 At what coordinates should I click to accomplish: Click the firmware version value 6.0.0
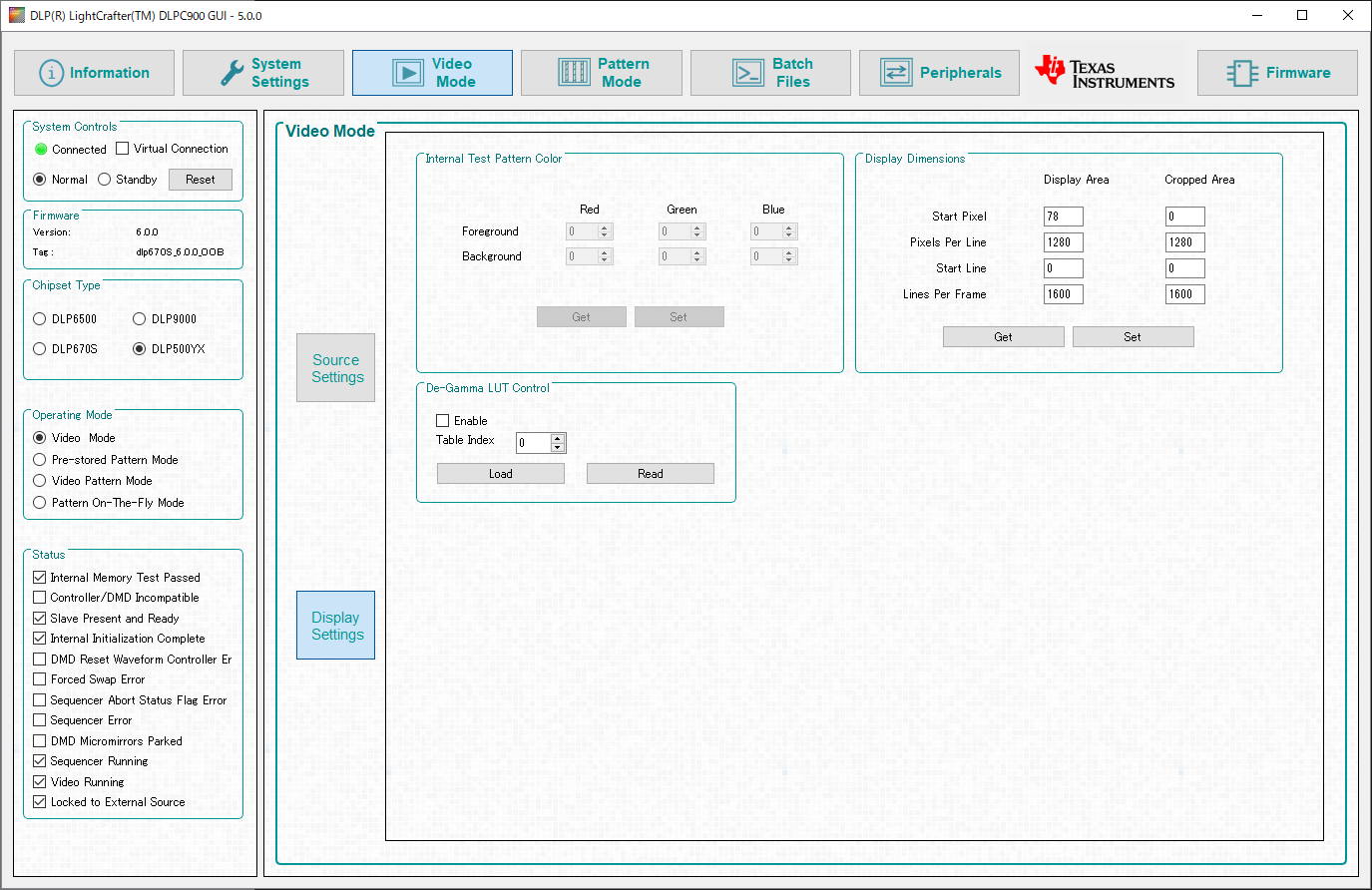(147, 232)
